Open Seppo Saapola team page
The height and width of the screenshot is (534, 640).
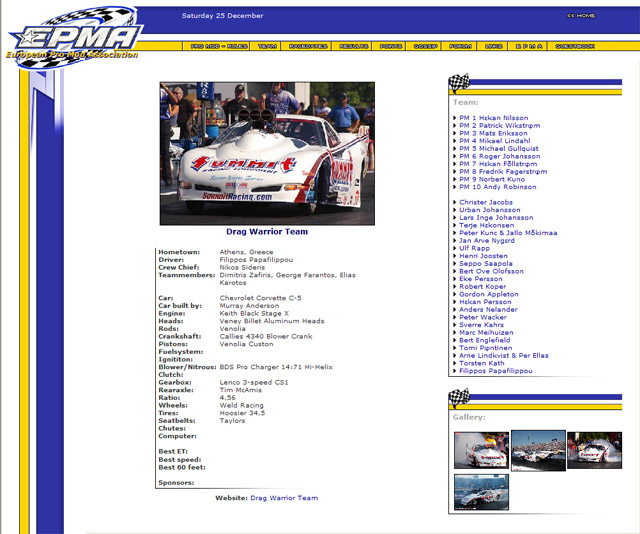[486, 263]
